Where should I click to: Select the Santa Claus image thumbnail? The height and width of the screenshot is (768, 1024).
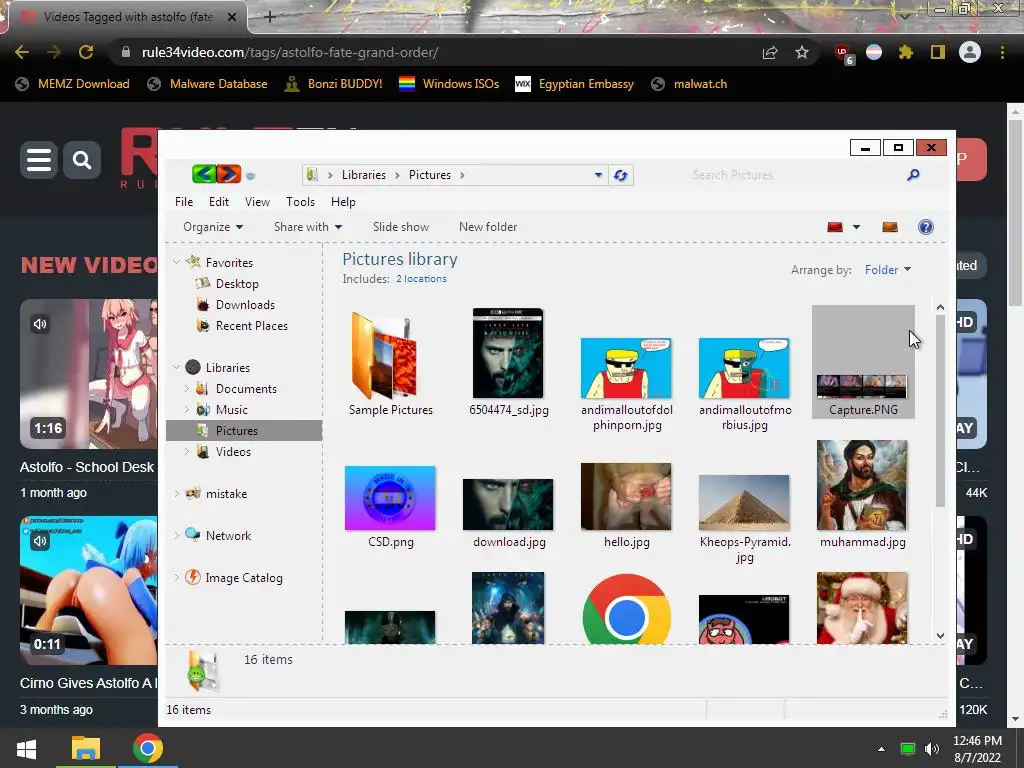(862, 608)
